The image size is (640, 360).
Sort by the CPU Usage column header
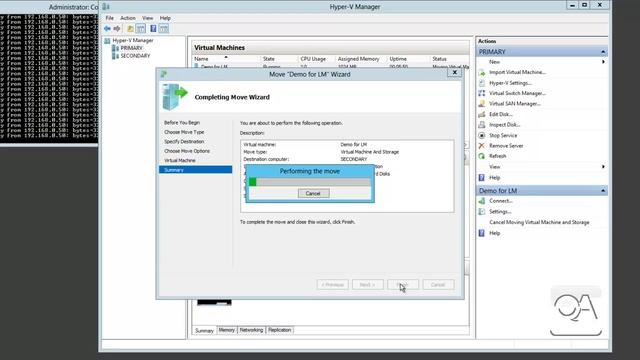click(x=316, y=59)
